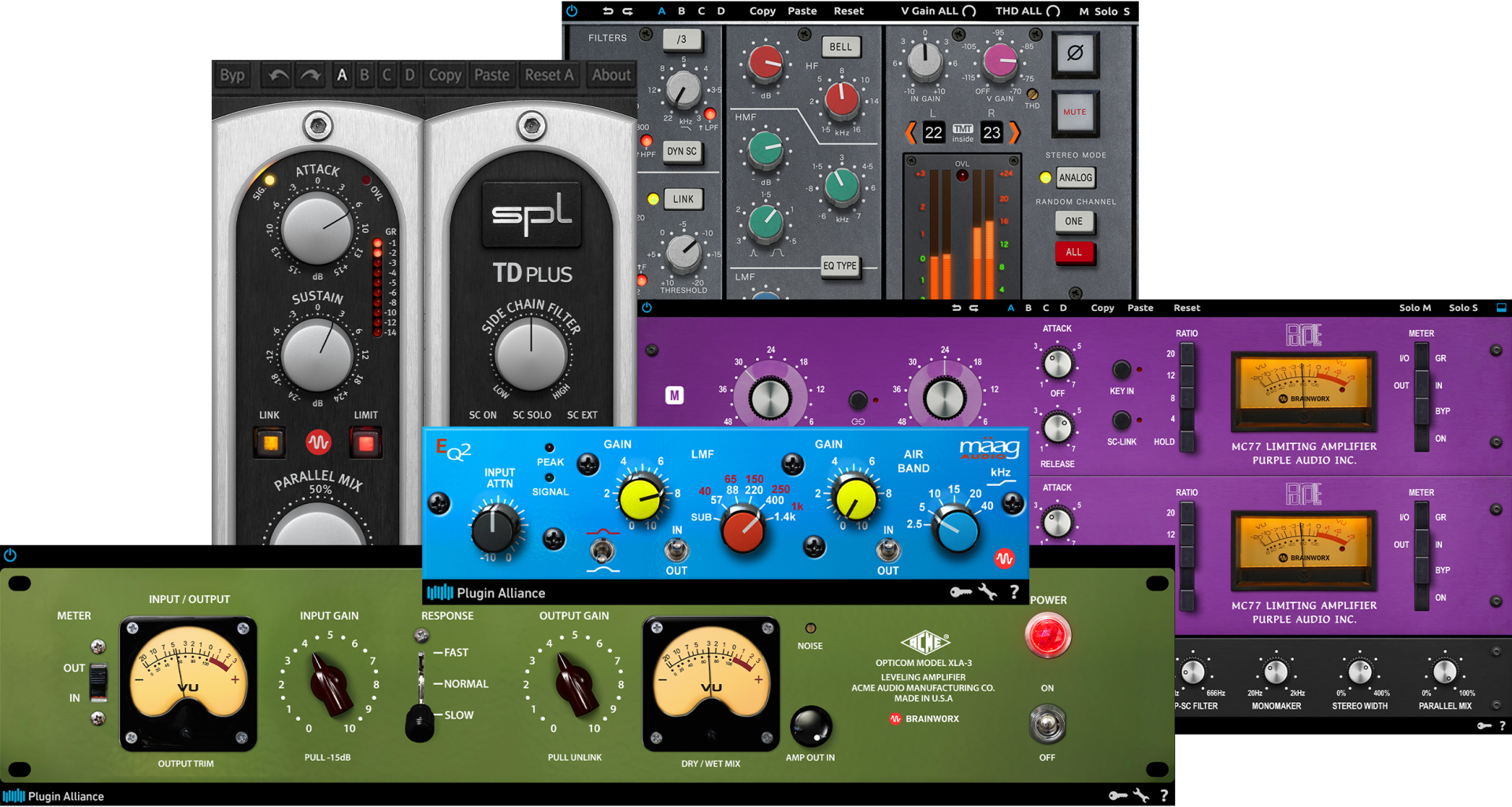Click the M mode button on MC77
The image size is (1512, 807).
[x=674, y=395]
